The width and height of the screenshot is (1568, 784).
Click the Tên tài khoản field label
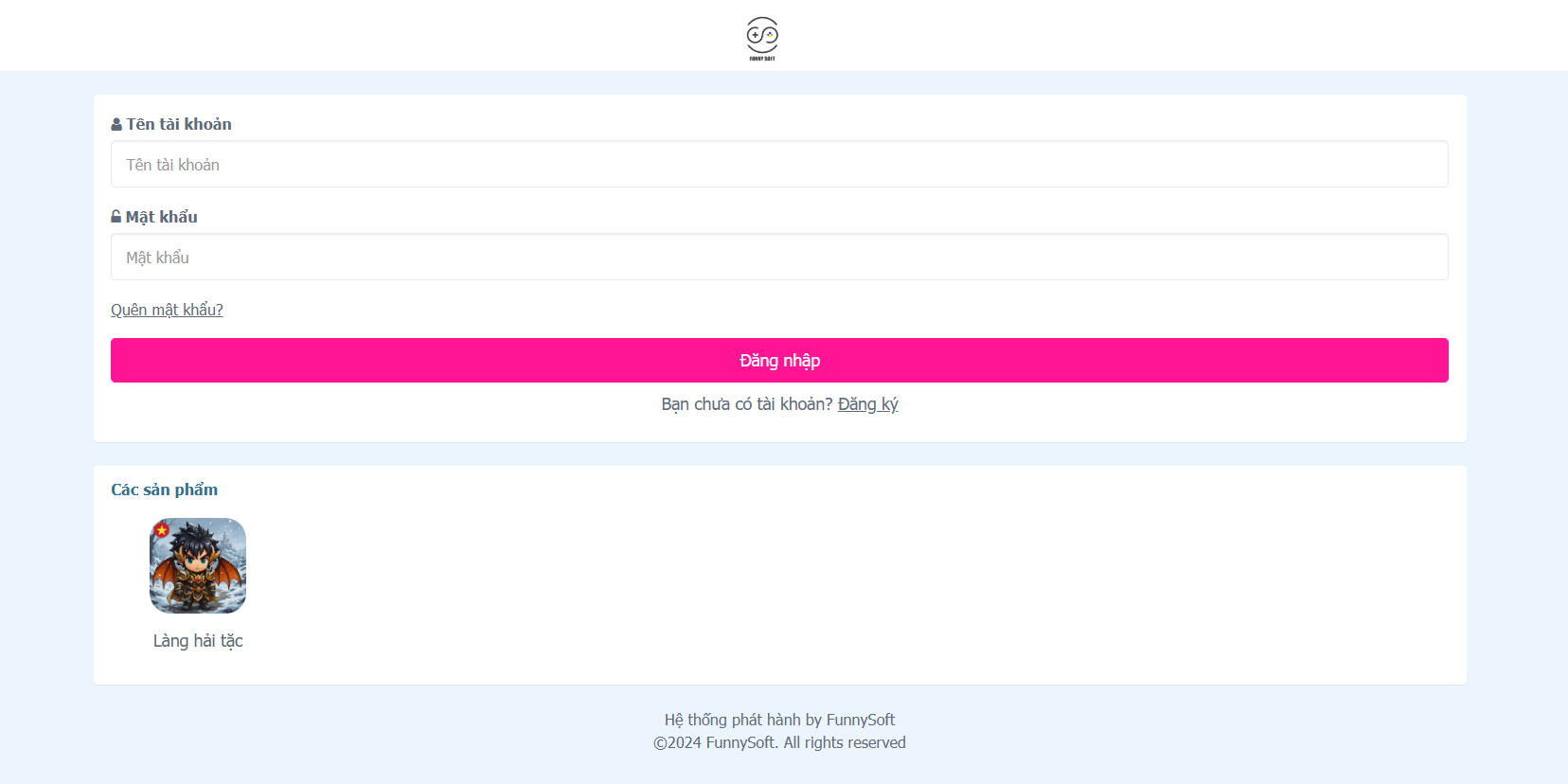tap(179, 125)
